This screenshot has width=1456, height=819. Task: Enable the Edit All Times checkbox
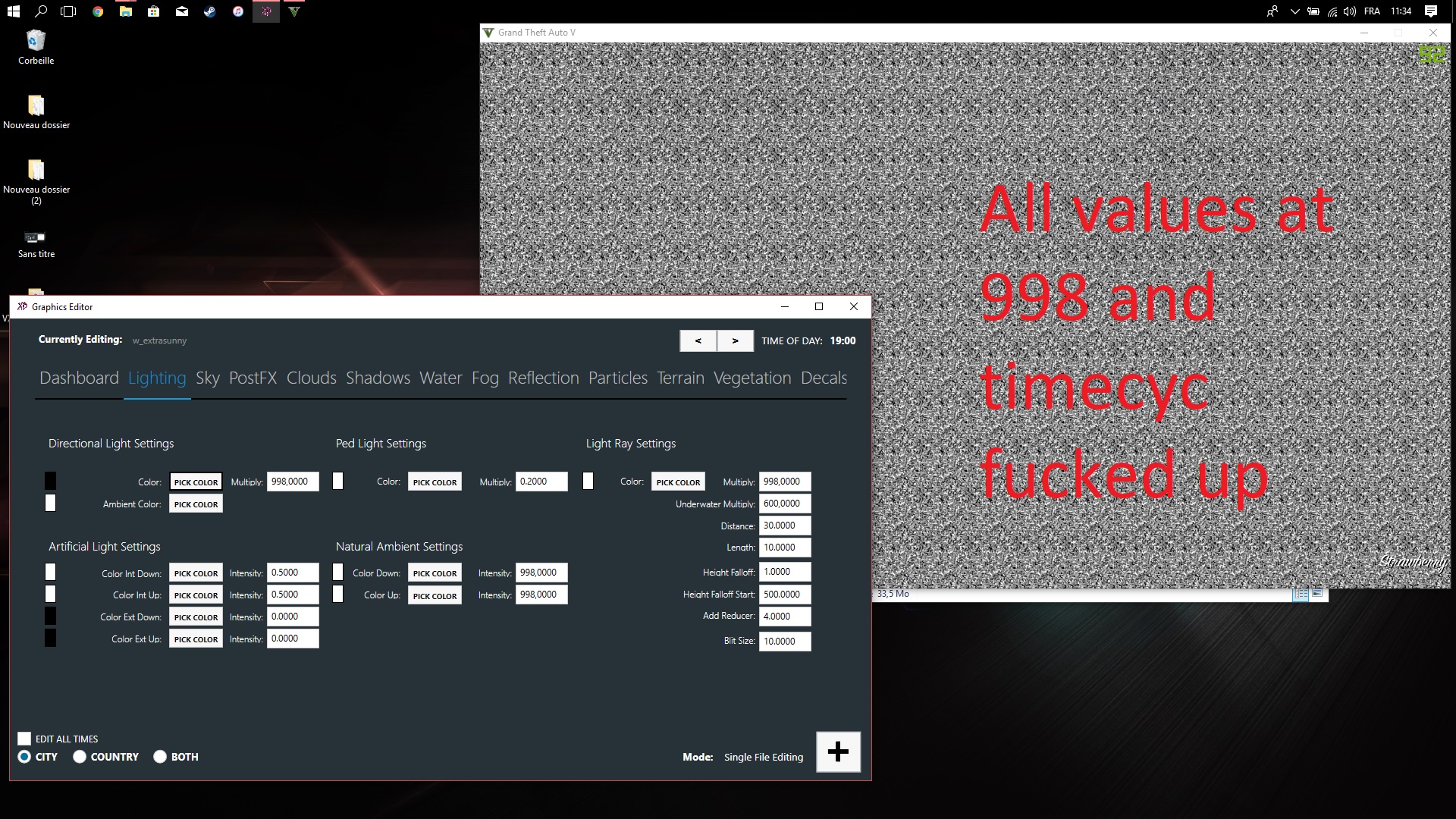pos(24,739)
